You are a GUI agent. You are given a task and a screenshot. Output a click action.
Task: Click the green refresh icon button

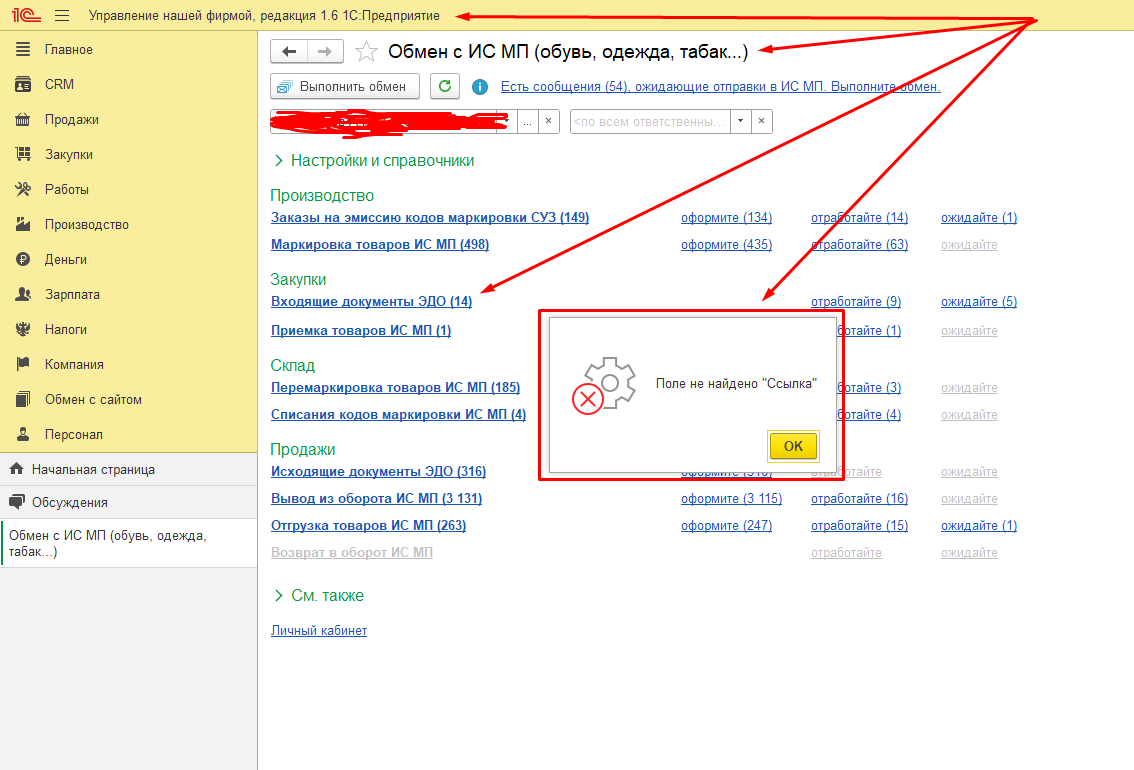[445, 86]
